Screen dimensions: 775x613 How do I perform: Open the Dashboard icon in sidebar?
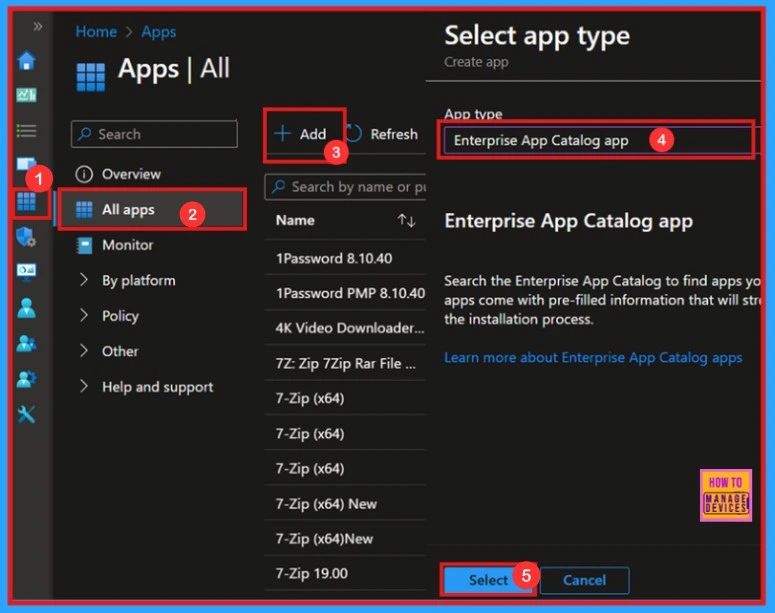pos(26,96)
